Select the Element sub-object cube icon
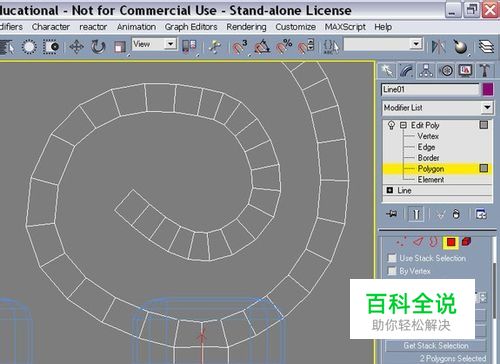The width and height of the screenshot is (500, 364). click(467, 241)
